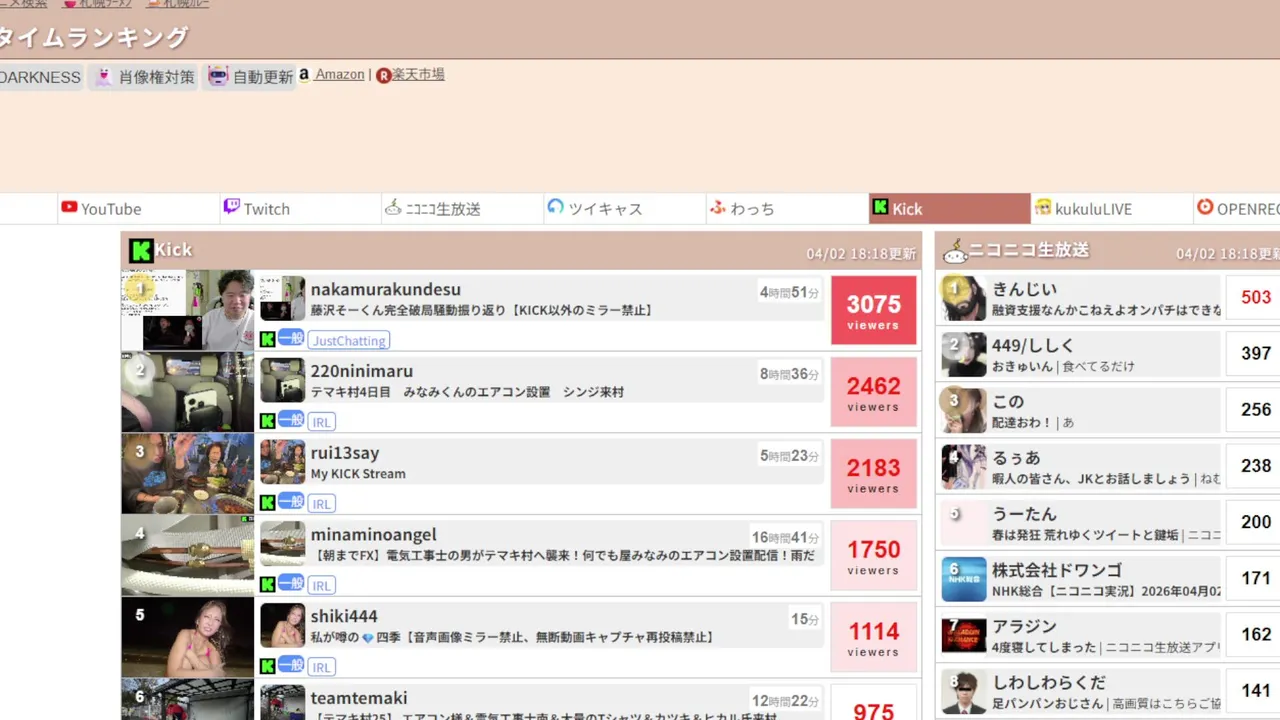Open the 株式会社ドワンゴ broadcaster name

coord(1057,570)
